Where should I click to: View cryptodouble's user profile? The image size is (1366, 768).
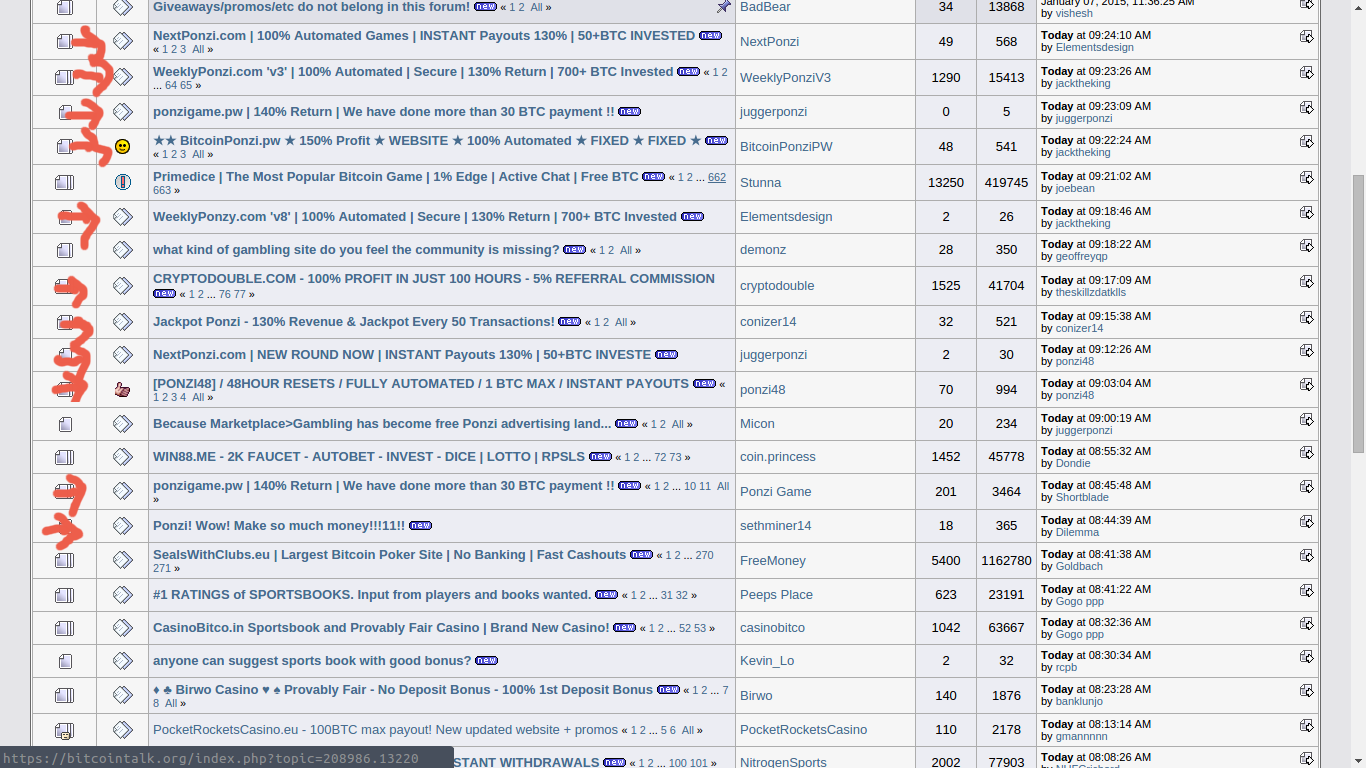coord(777,286)
